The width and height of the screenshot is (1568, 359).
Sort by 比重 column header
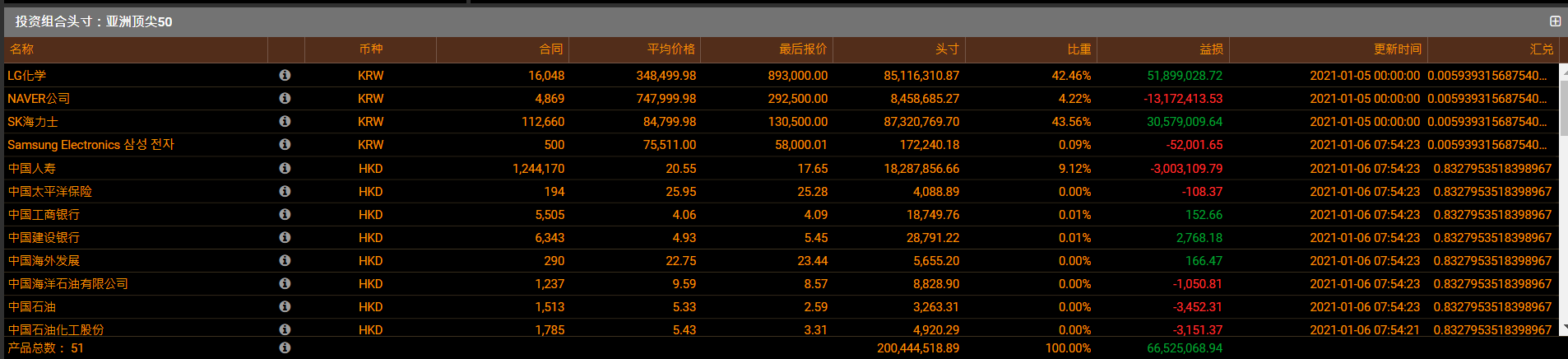(1031, 49)
